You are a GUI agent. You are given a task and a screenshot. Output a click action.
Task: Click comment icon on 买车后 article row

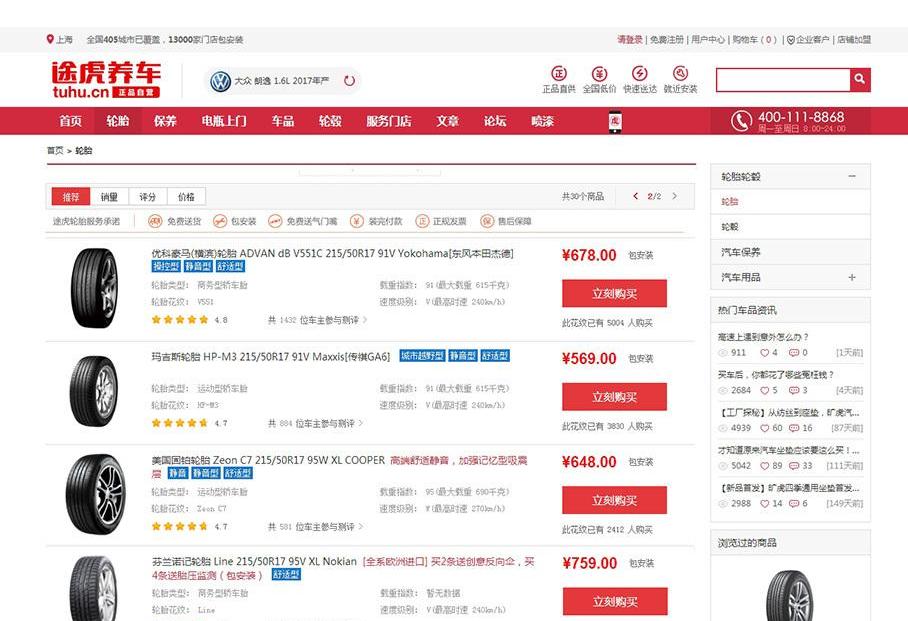click(x=794, y=390)
